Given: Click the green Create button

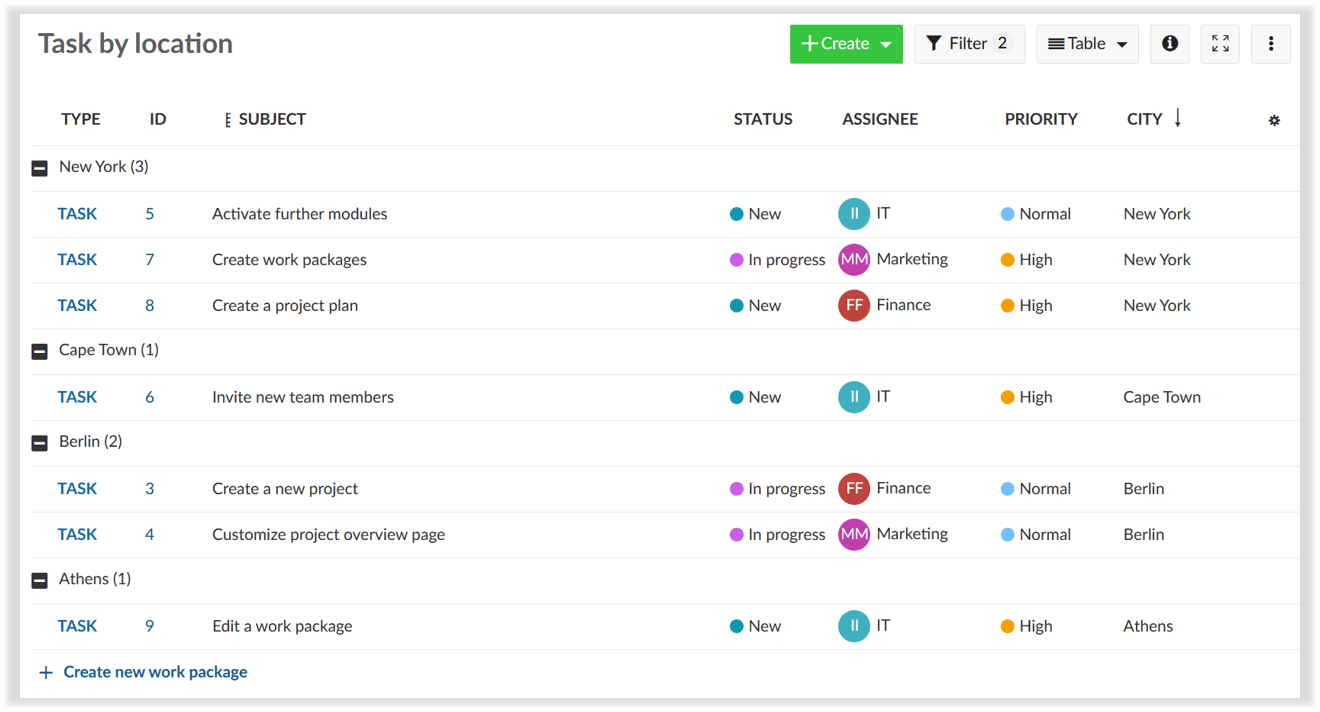Looking at the screenshot, I should (838, 43).
